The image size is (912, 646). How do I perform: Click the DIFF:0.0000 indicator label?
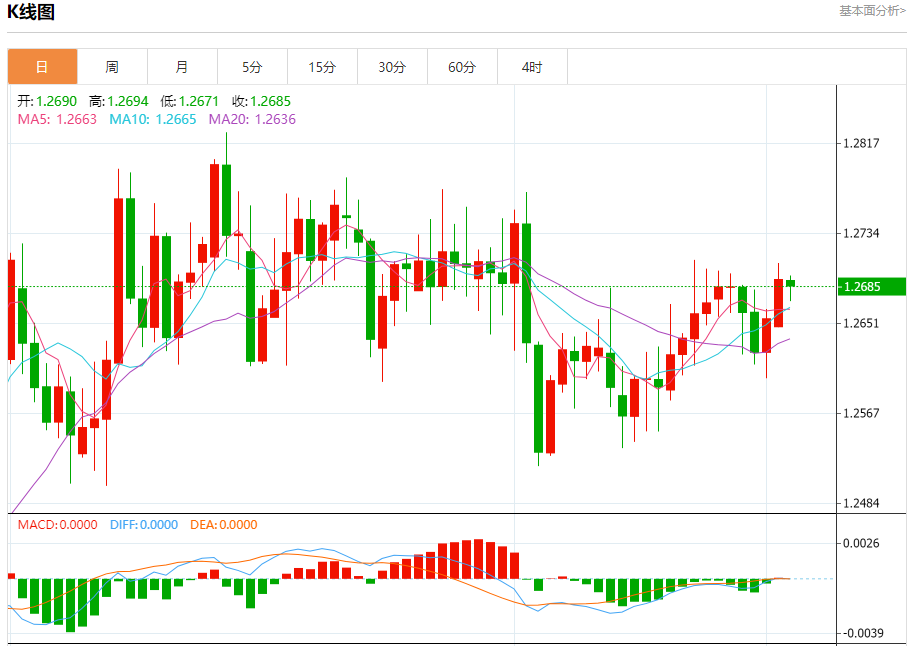144,525
